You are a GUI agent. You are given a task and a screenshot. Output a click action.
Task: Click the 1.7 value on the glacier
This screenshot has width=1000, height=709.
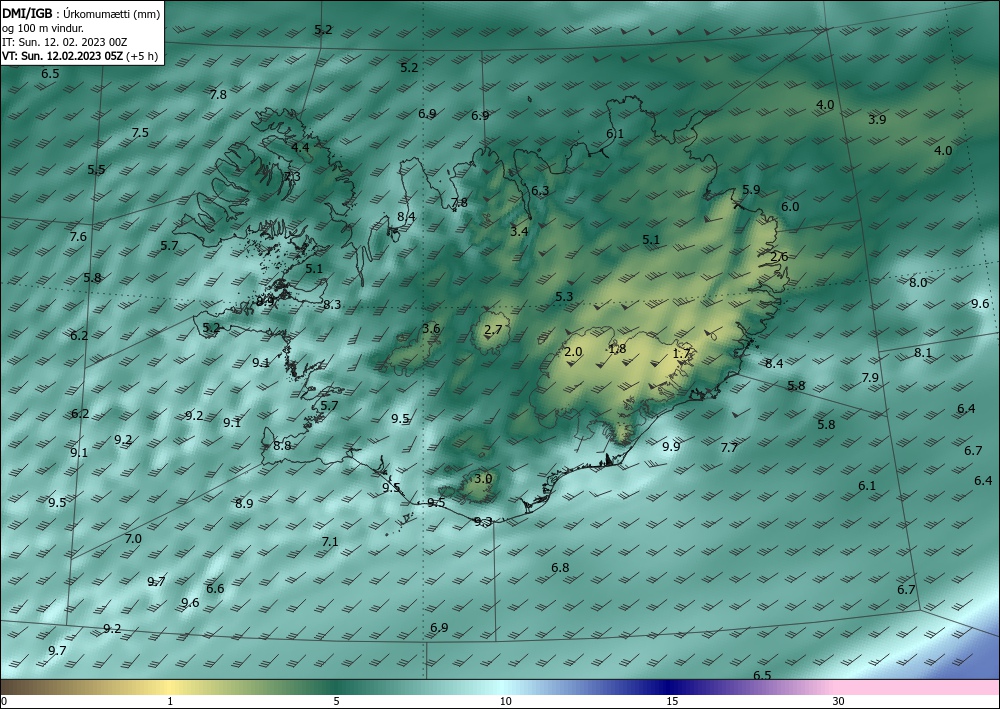(x=682, y=353)
